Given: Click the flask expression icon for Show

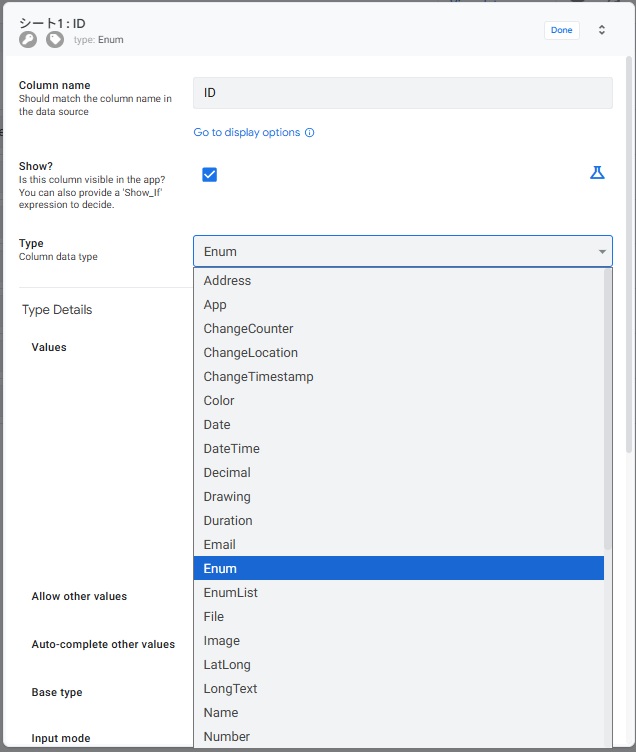Looking at the screenshot, I should pyautogui.click(x=597, y=173).
